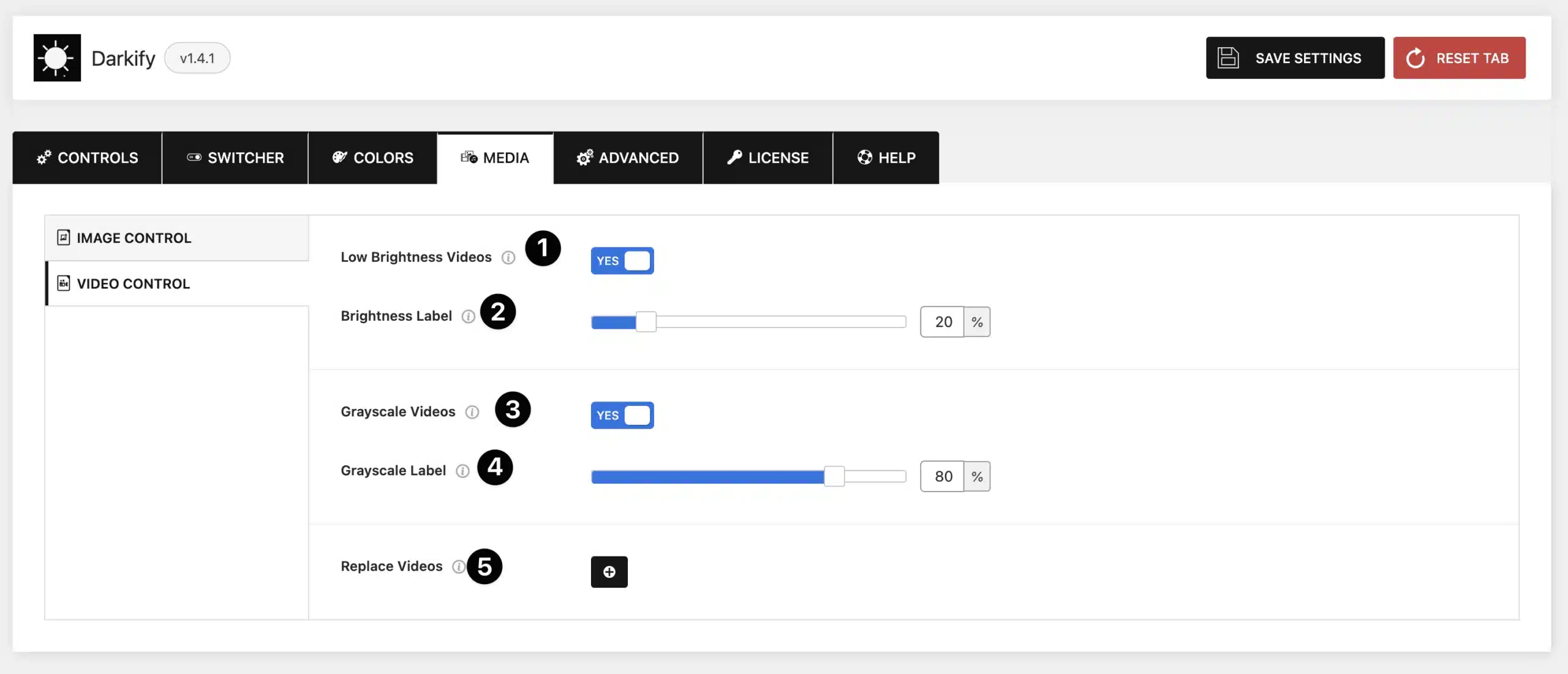
Task: Click the Grayscale Label slider handle
Action: click(834, 476)
